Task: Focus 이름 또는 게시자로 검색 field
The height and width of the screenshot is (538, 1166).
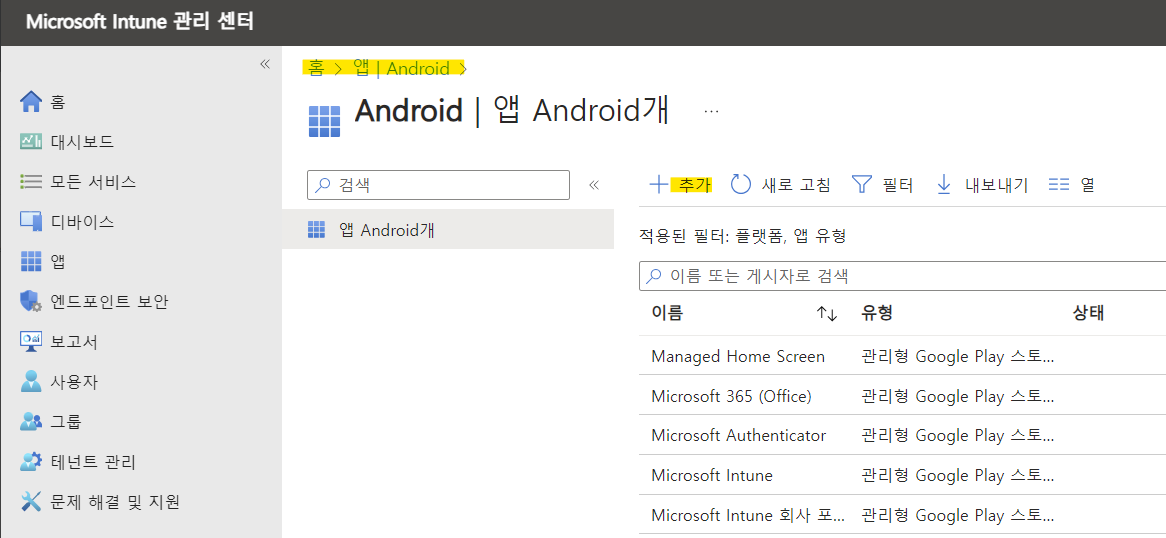Action: coord(902,276)
